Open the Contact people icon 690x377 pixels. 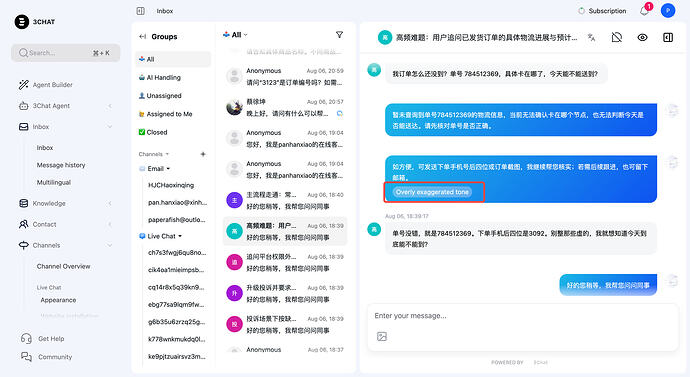click(24, 224)
